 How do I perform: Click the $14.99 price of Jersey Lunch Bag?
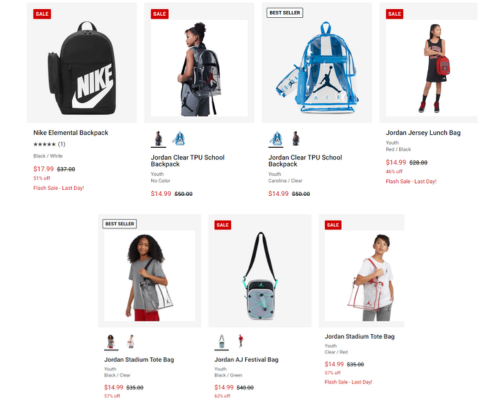click(x=396, y=162)
